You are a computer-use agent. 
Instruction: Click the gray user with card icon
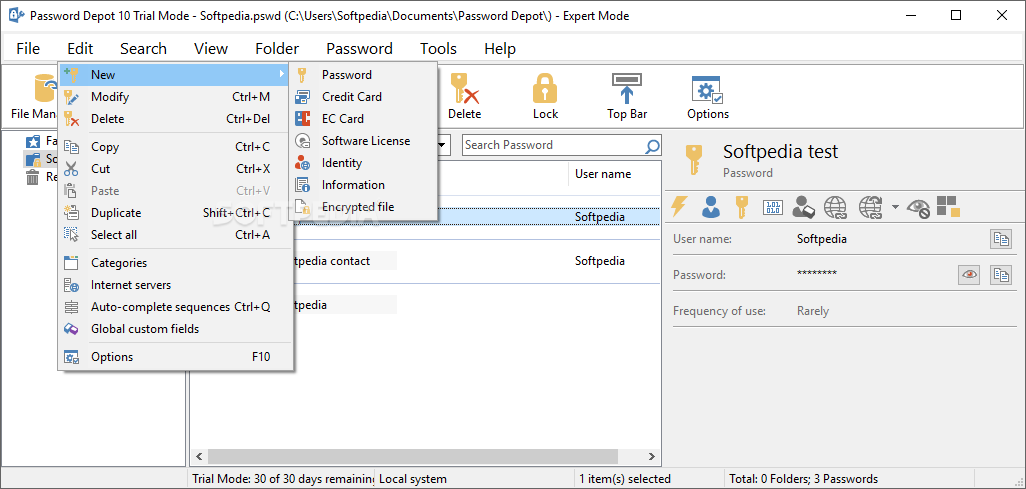point(803,207)
